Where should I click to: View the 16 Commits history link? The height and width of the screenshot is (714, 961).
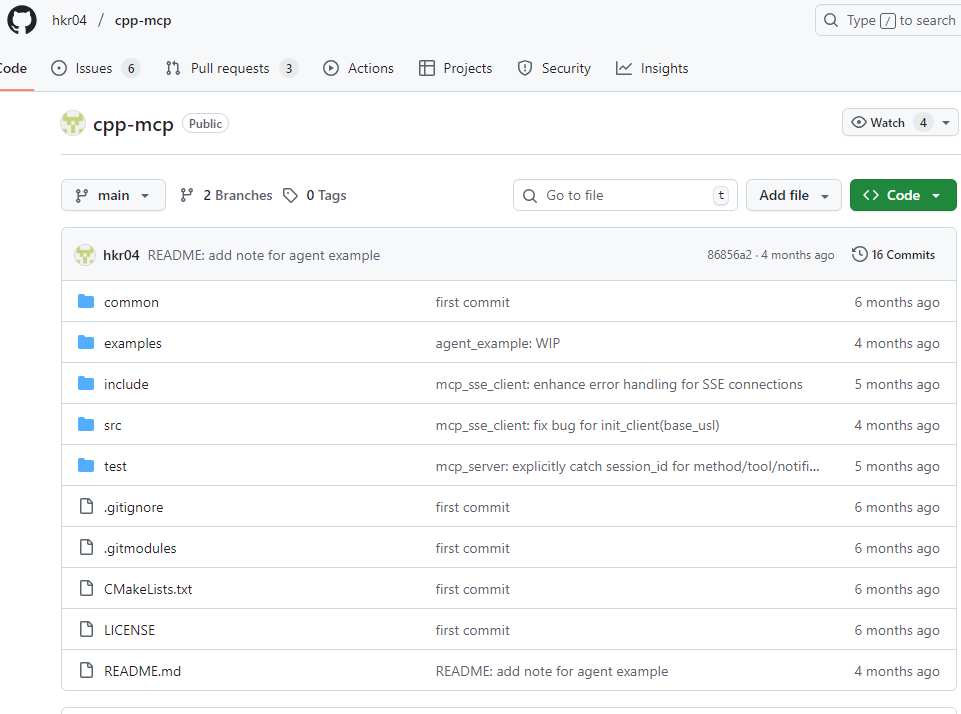tap(894, 254)
